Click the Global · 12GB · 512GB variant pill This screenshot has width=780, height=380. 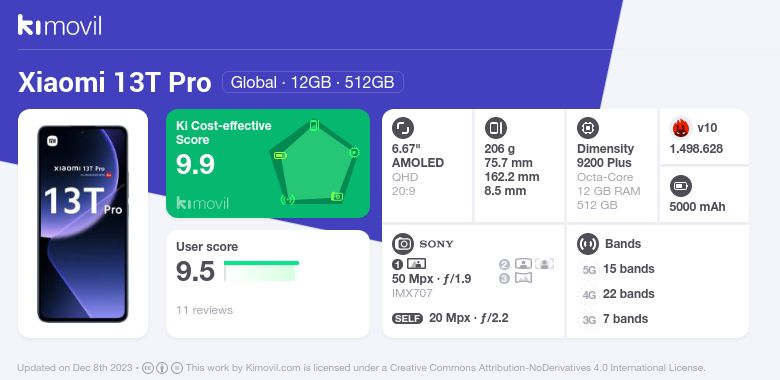pos(312,82)
